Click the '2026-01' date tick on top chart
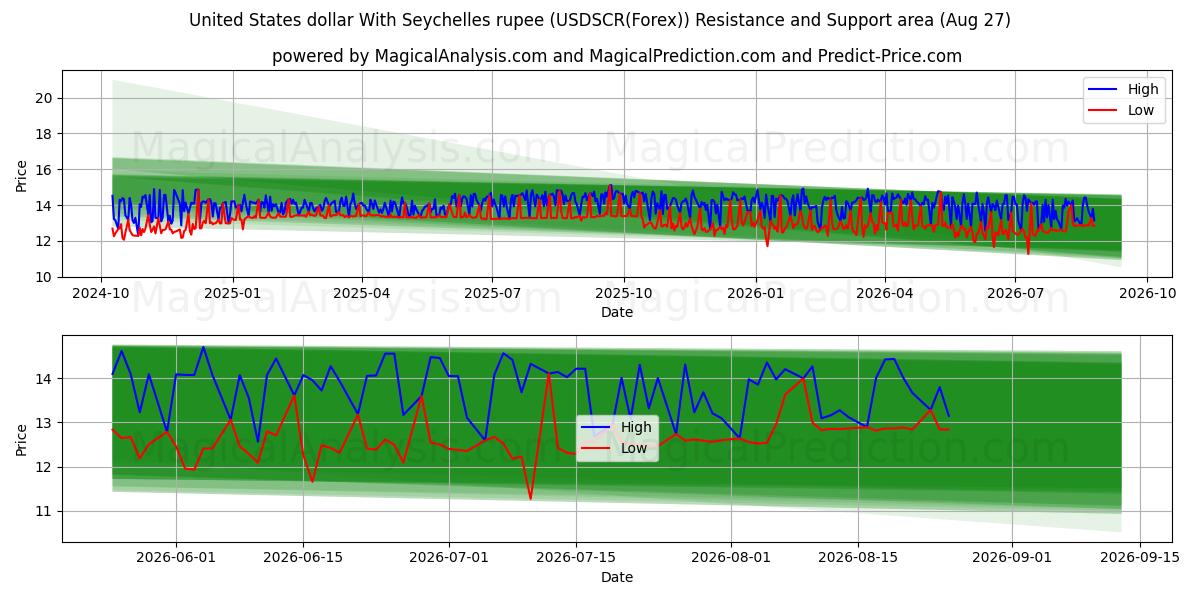The height and width of the screenshot is (600, 1200). pyautogui.click(x=756, y=295)
